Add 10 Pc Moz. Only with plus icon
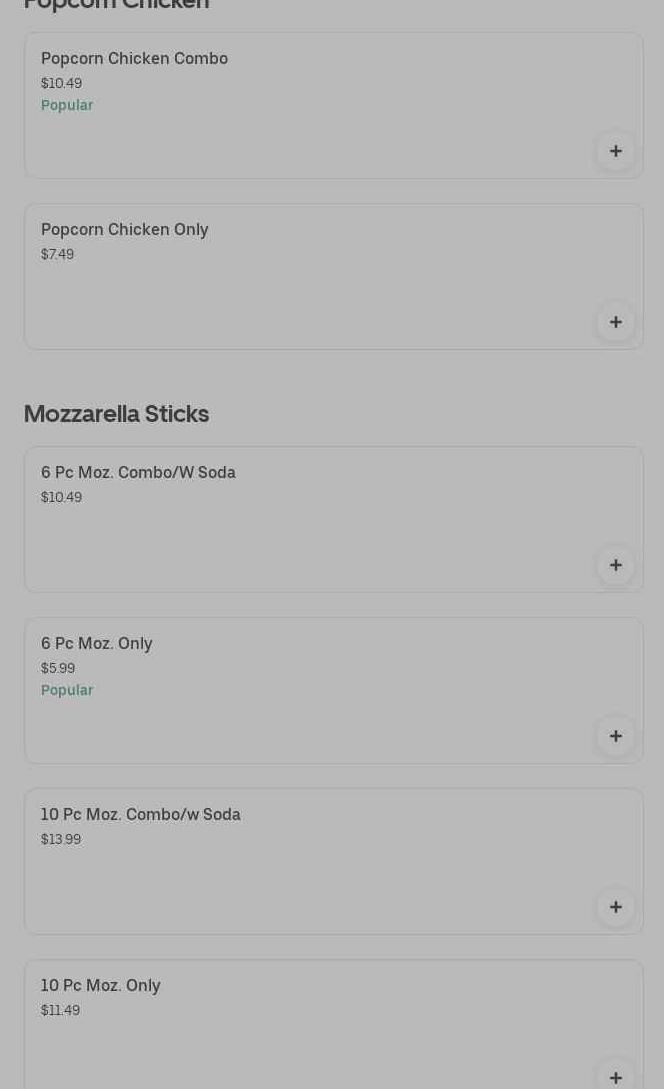The width and height of the screenshot is (664, 1089). [616, 1076]
